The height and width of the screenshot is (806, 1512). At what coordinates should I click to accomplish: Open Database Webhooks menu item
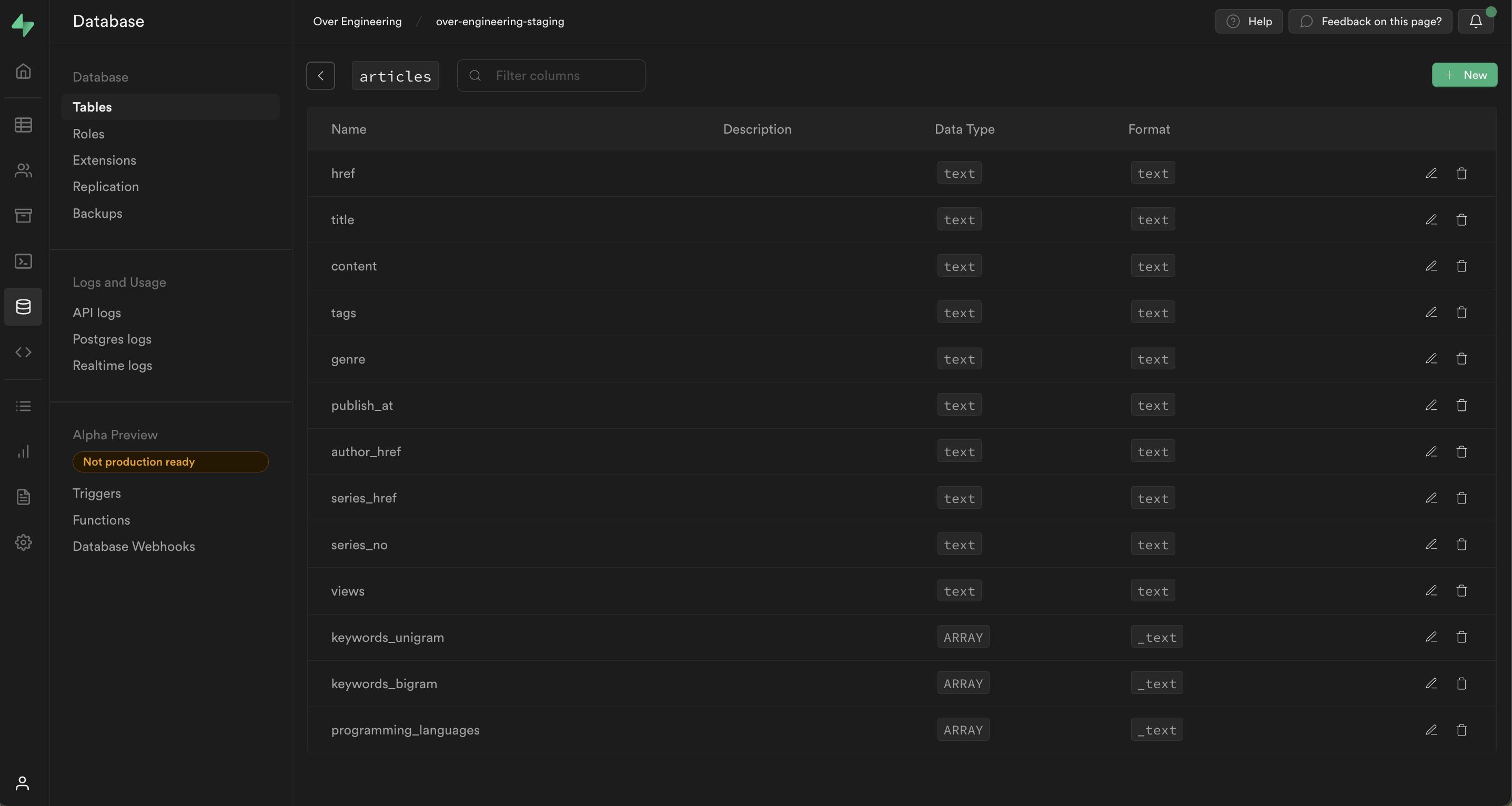pos(134,547)
